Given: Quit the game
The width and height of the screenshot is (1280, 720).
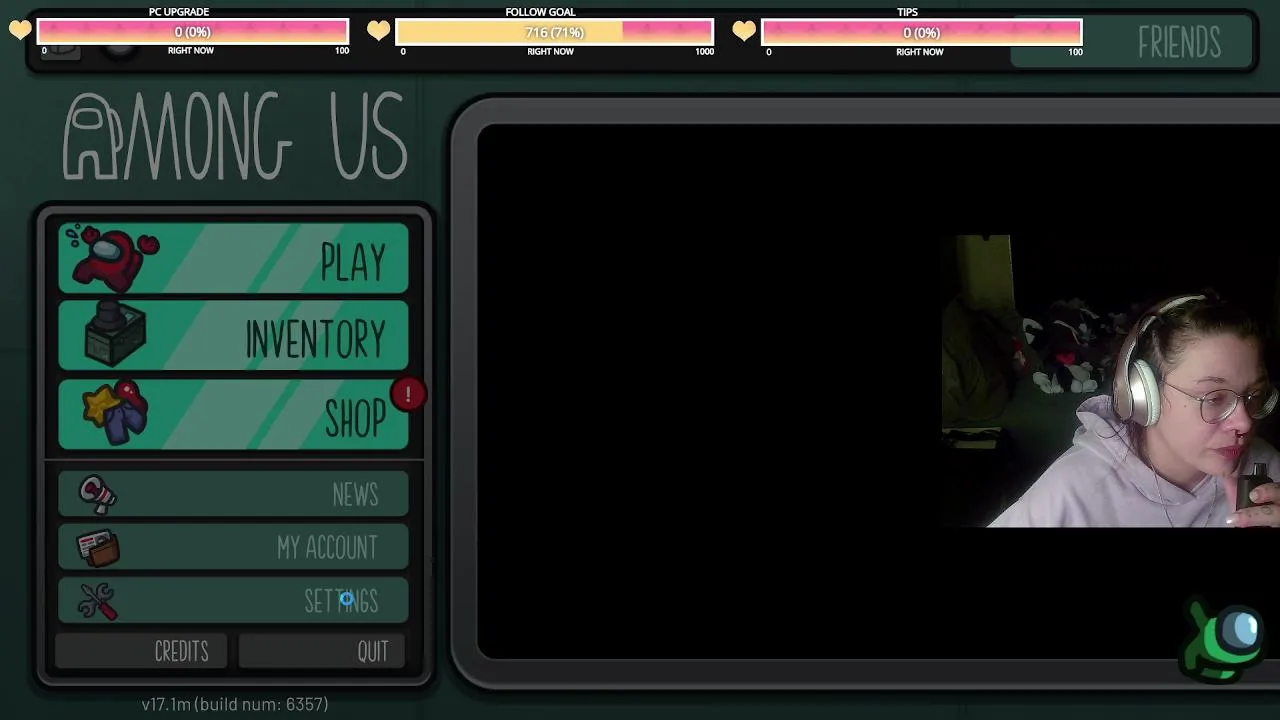Looking at the screenshot, I should [321, 651].
